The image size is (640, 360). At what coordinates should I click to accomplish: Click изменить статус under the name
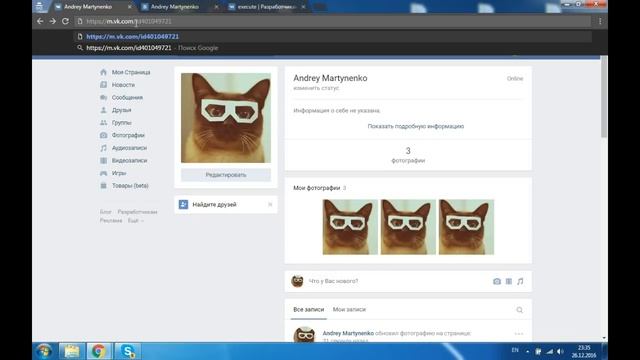click(x=316, y=88)
